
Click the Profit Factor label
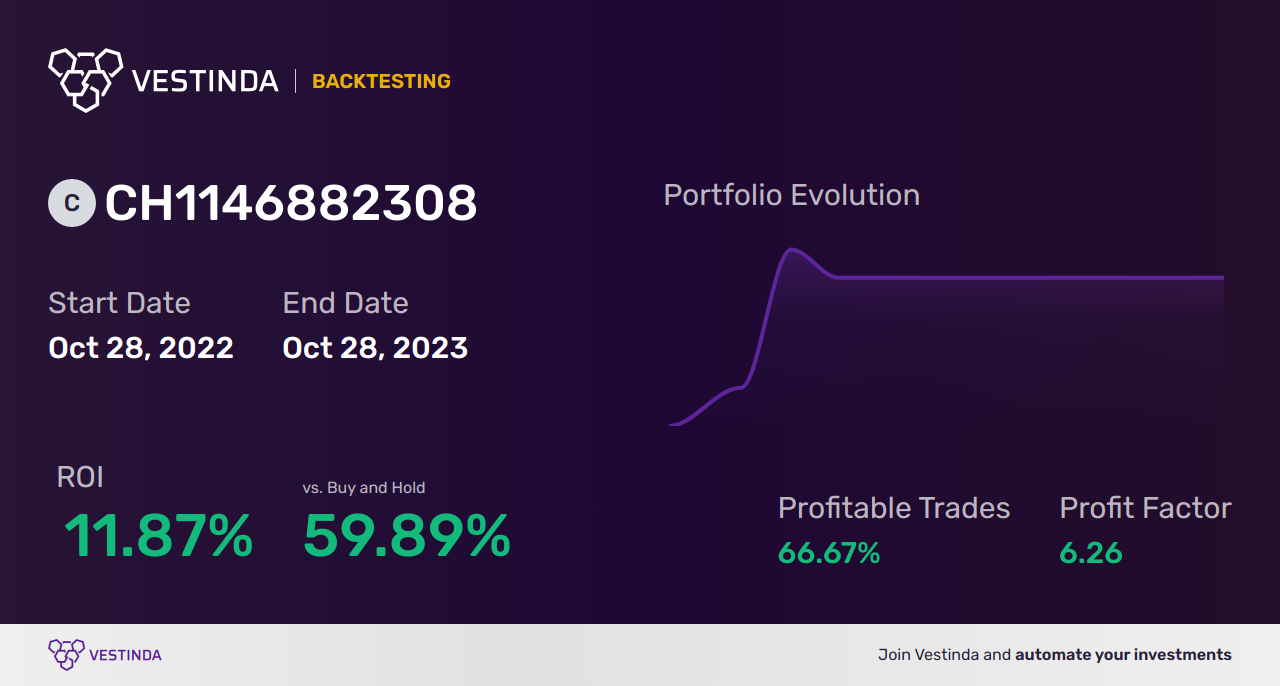[x=1145, y=508]
